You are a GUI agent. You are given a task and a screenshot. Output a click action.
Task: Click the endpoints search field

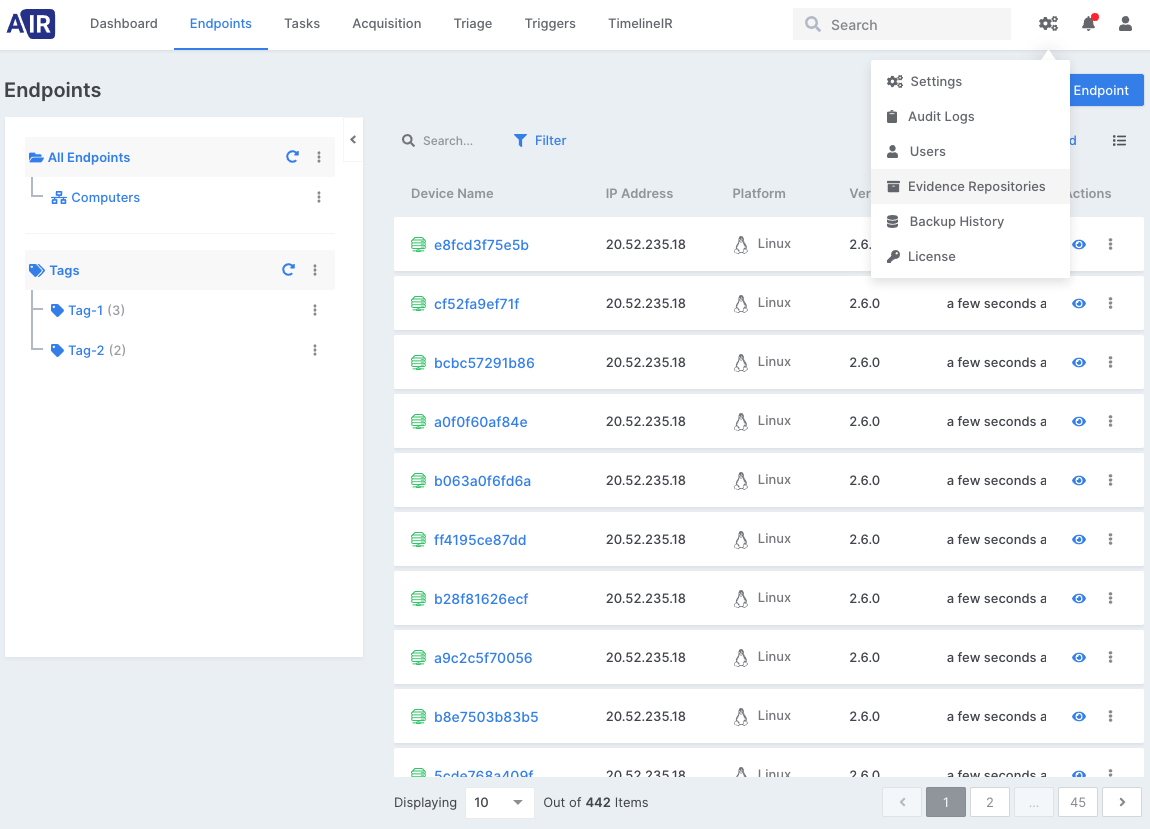click(448, 141)
